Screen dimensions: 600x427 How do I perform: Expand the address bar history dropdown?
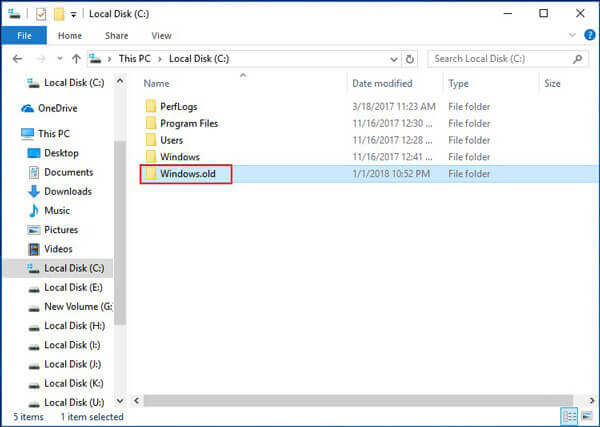(x=393, y=59)
